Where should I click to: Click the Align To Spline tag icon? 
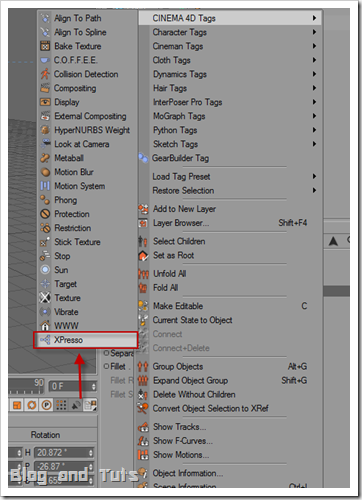(45, 32)
